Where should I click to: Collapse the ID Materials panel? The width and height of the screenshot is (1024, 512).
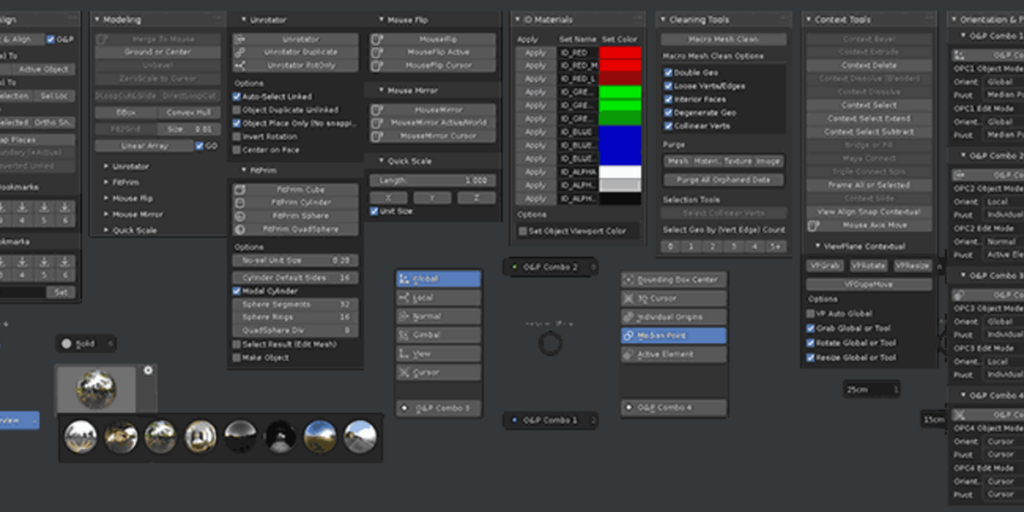518,20
